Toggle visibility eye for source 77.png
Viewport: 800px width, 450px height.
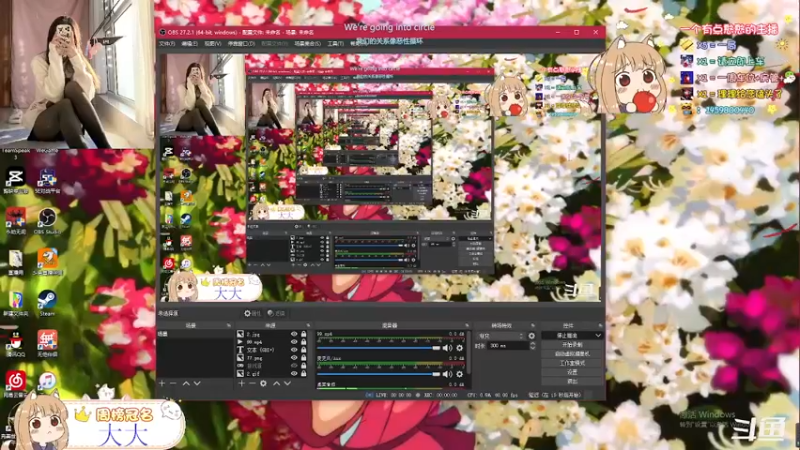click(x=294, y=358)
